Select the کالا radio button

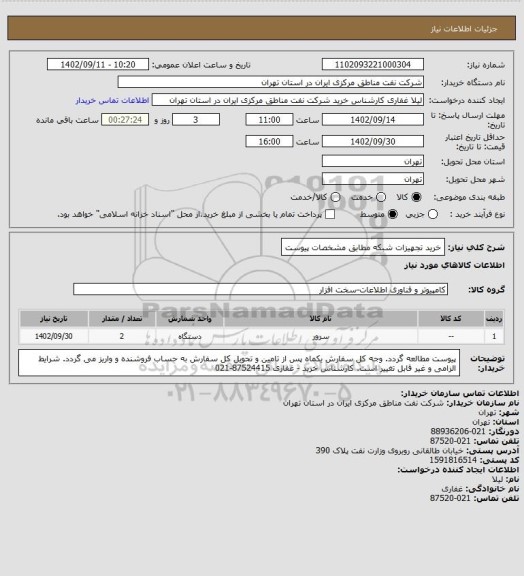[x=416, y=197]
